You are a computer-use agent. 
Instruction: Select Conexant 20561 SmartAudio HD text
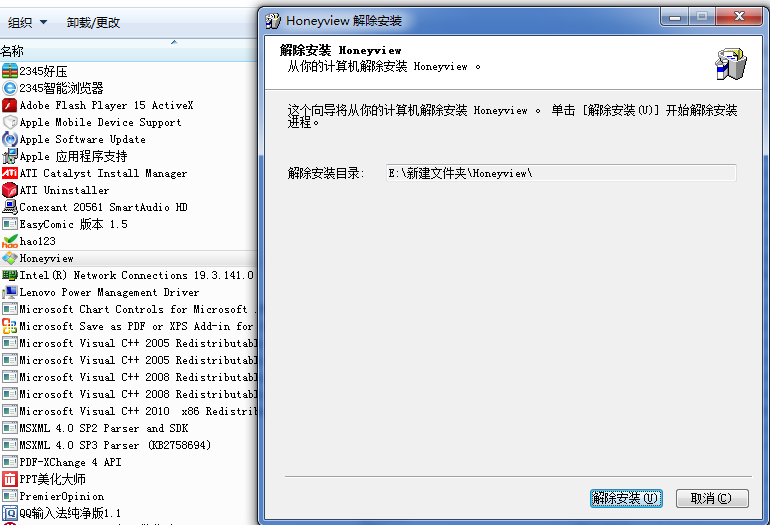click(x=103, y=207)
